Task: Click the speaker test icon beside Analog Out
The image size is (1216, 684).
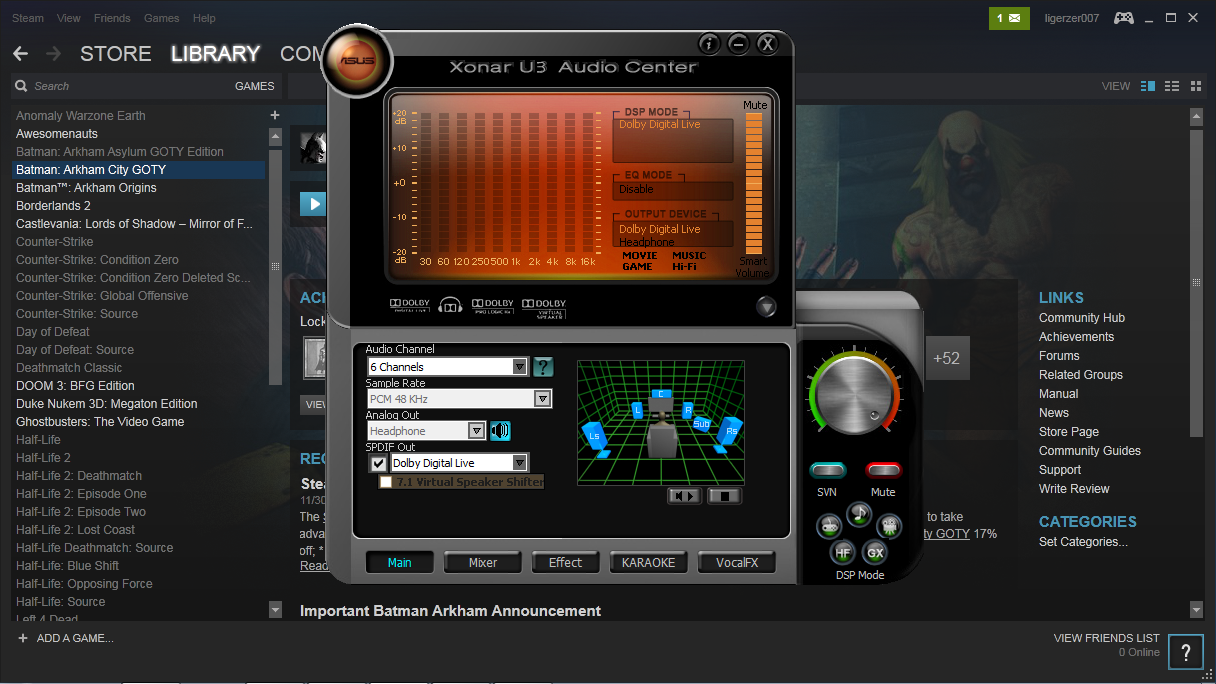Action: coord(500,431)
